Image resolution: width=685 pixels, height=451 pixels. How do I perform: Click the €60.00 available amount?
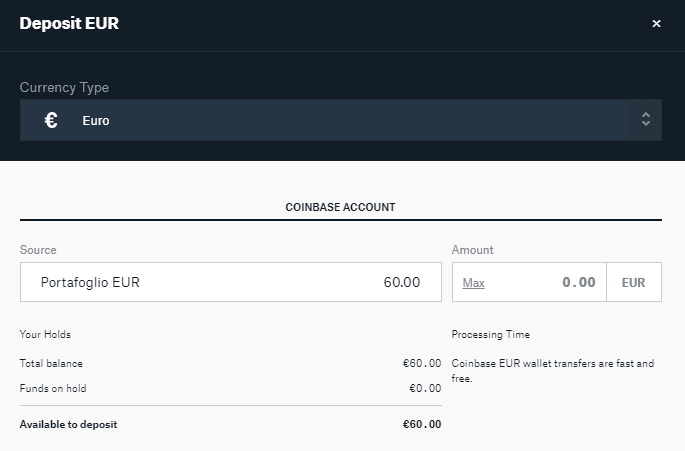pyautogui.click(x=422, y=424)
